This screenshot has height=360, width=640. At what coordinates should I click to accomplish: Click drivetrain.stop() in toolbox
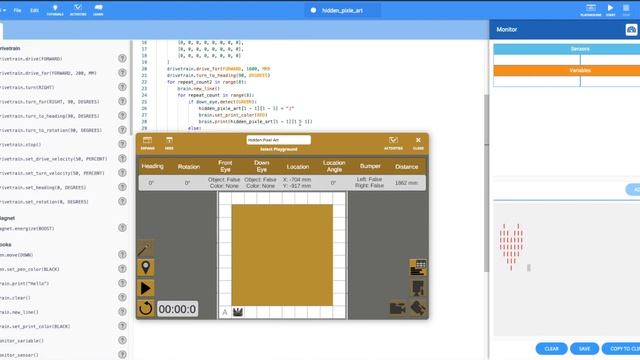coord(20,144)
